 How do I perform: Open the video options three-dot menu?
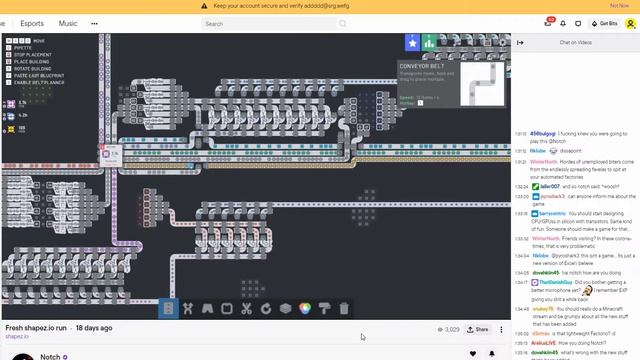(x=501, y=329)
